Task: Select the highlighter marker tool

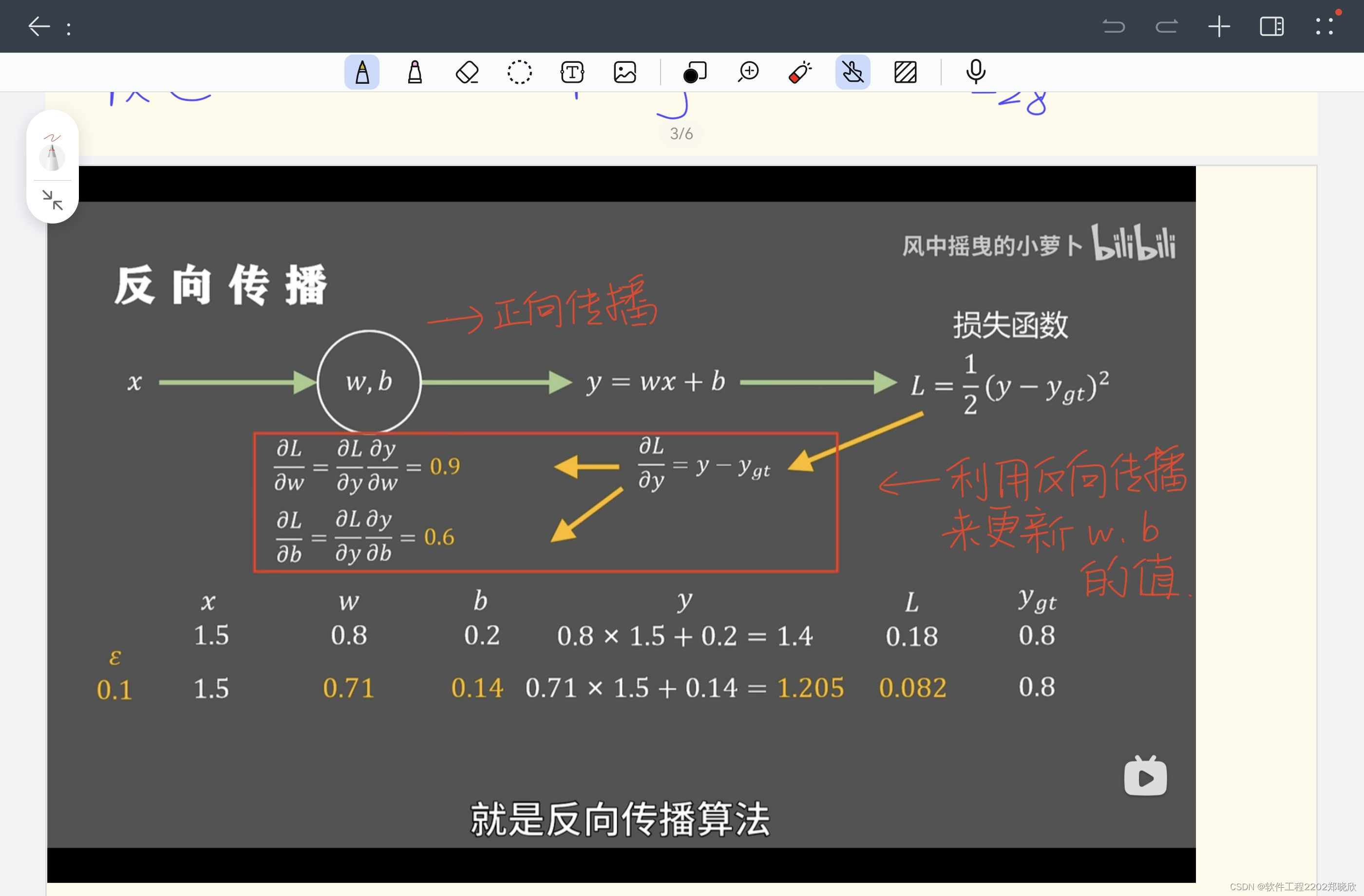Action: tap(415, 73)
